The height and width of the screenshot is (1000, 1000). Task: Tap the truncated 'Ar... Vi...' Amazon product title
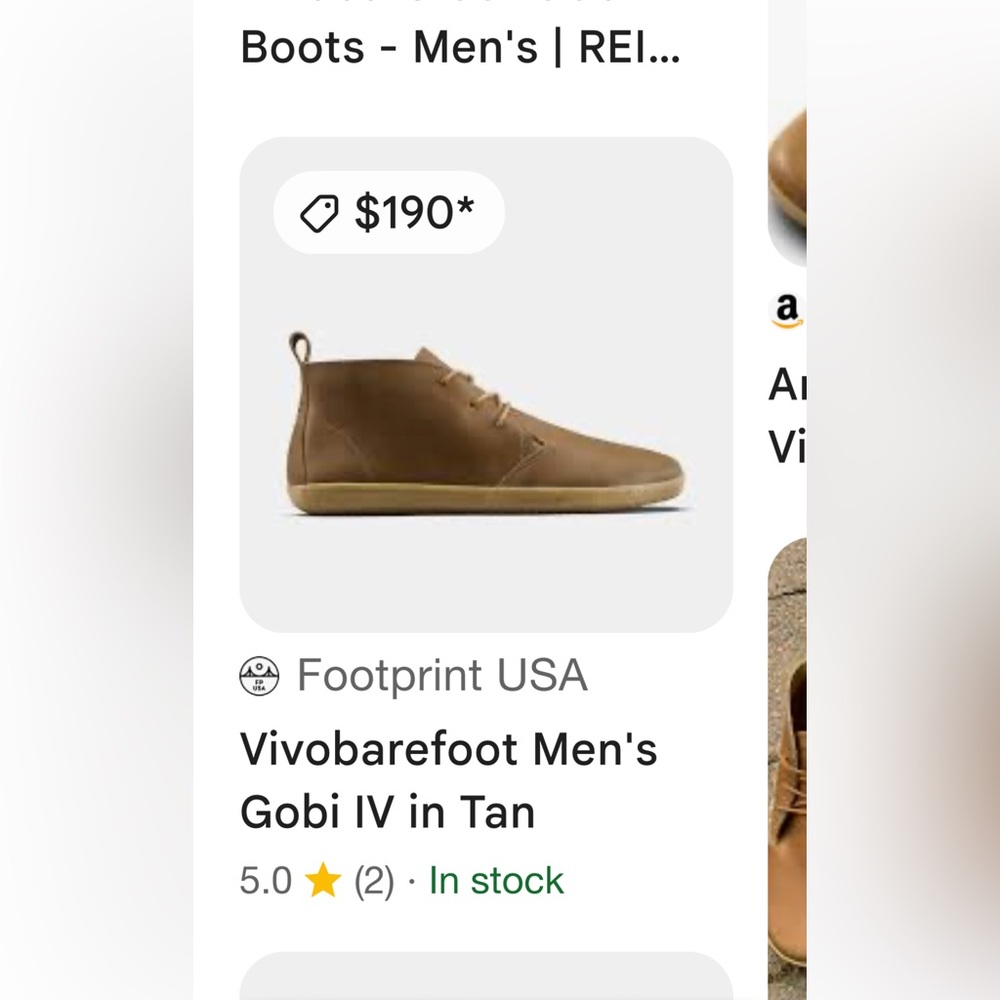click(x=785, y=415)
